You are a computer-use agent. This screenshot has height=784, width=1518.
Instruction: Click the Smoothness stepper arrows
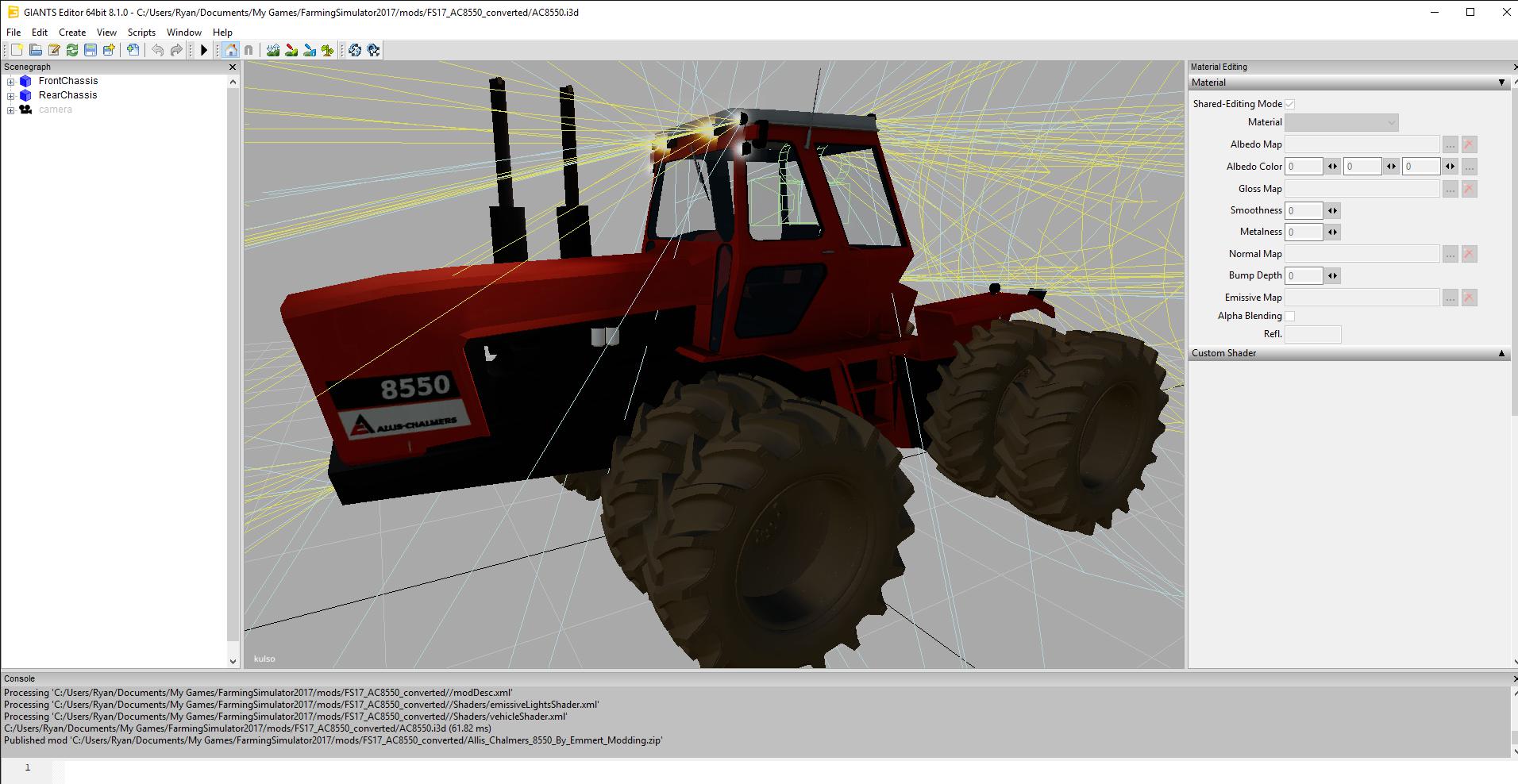1332,210
